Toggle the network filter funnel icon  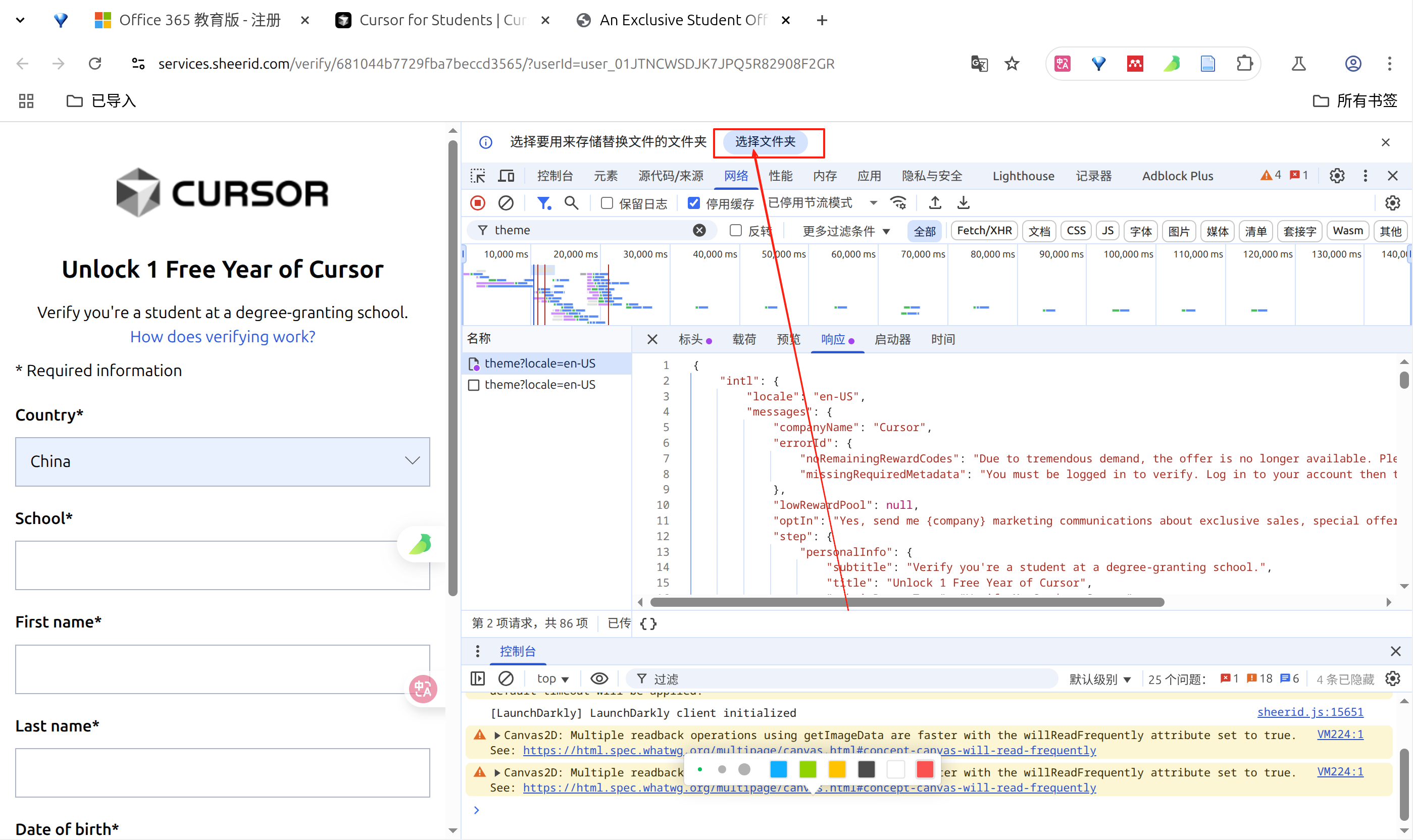[x=543, y=203]
